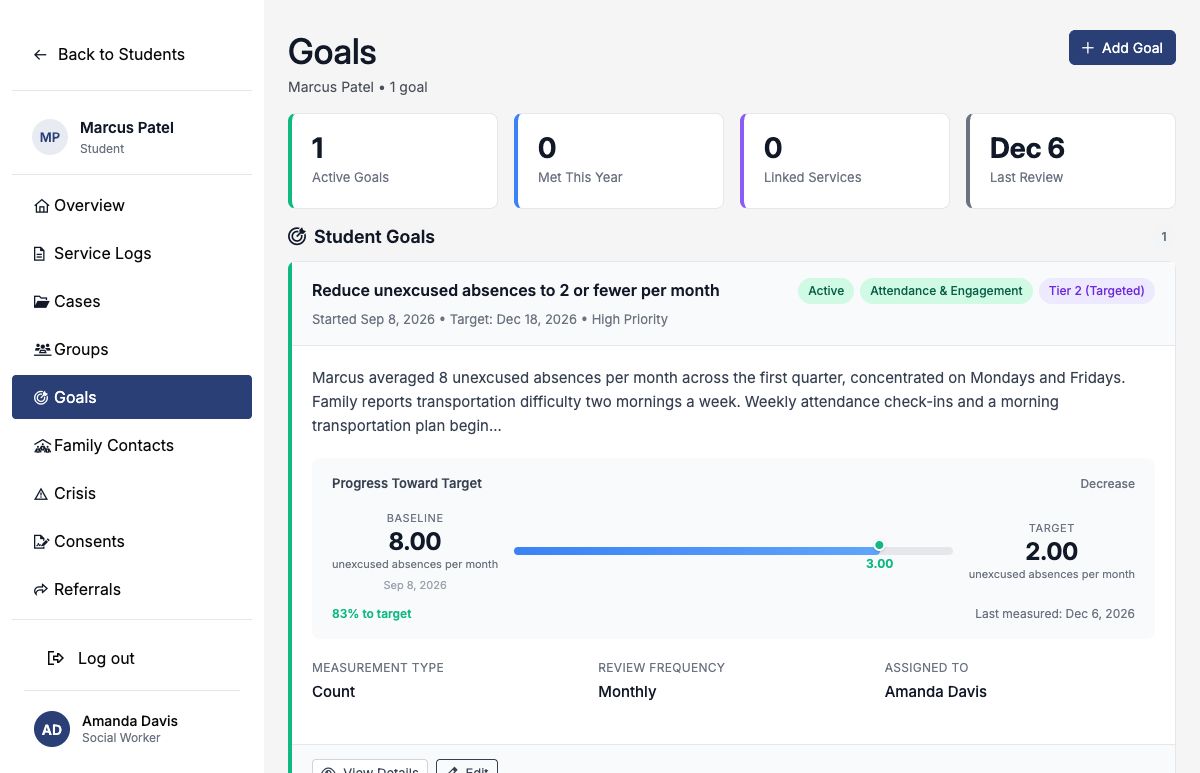The image size is (1200, 773).
Task: Select the Linked Services stat card
Action: (x=845, y=161)
